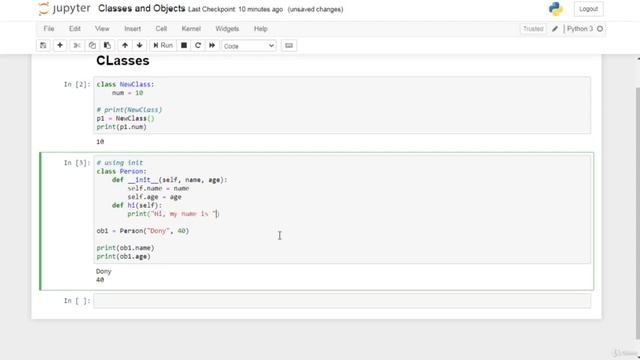Click the empty In [ ] prompt
This screenshot has width=640, height=360.
77,300
